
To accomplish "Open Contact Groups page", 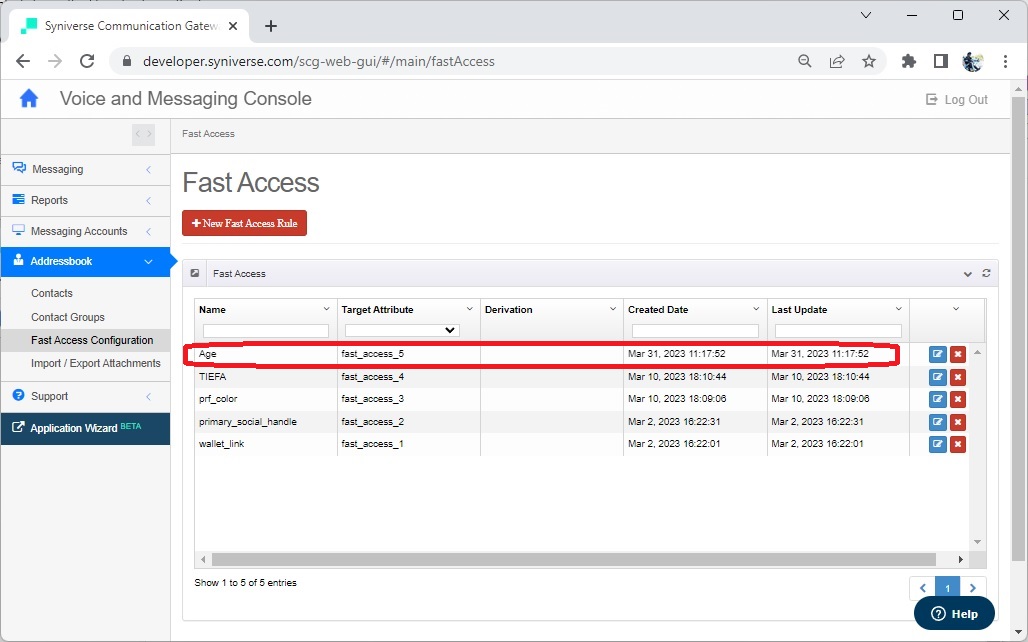I will pos(68,317).
